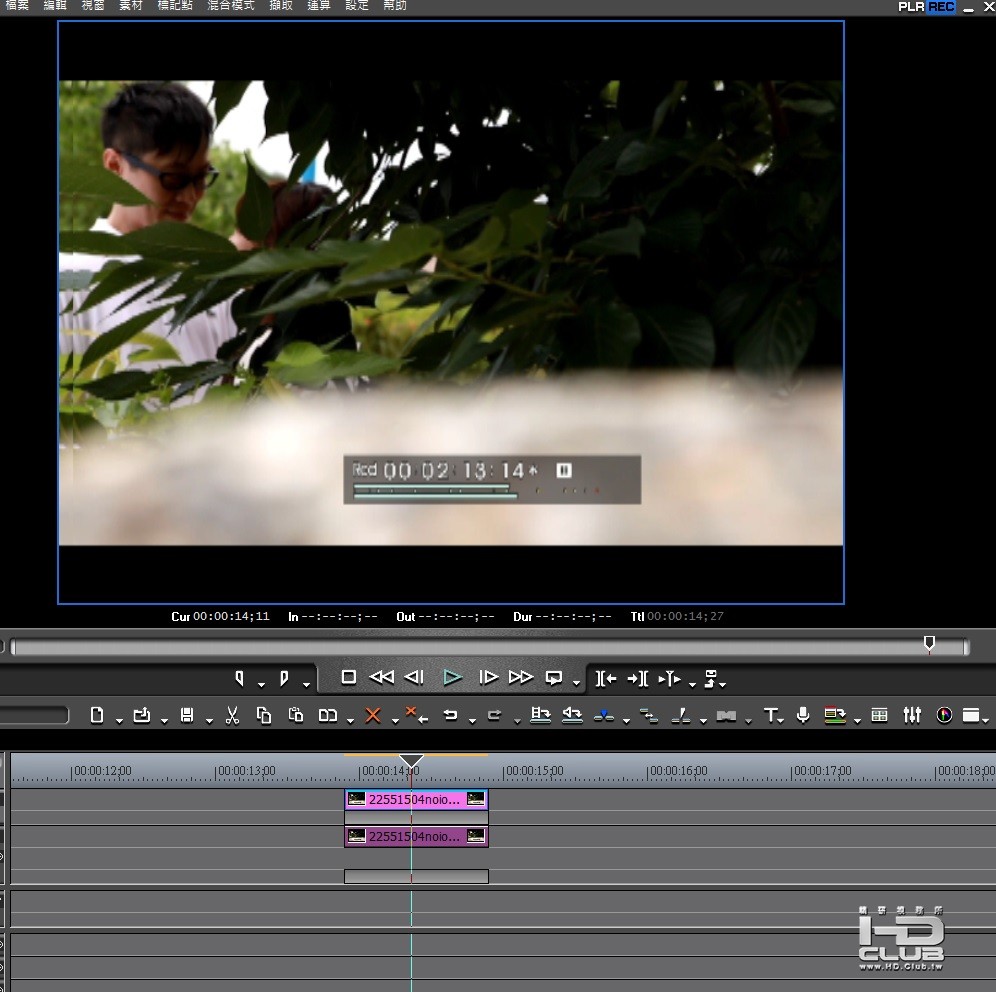Step forward one frame
The width and height of the screenshot is (996, 992).
tap(488, 678)
